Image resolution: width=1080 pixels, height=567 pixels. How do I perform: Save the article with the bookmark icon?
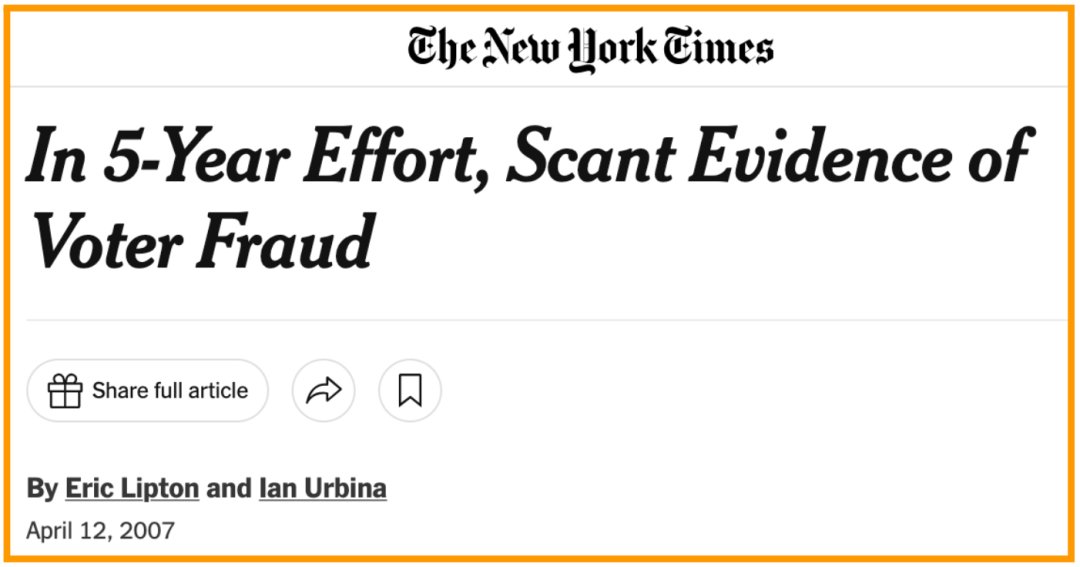(409, 391)
